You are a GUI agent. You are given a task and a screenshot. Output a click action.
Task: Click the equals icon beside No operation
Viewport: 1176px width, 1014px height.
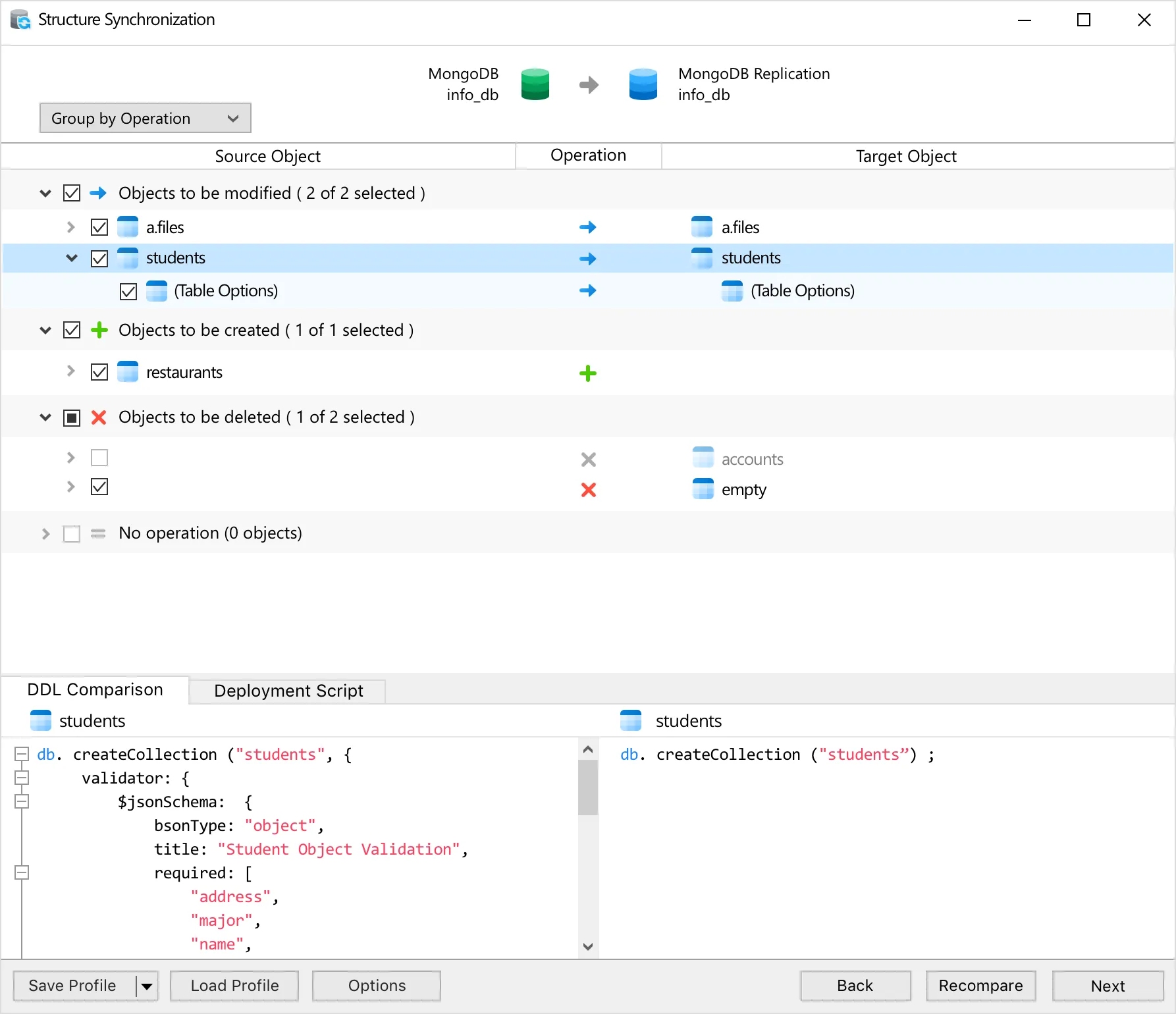(x=98, y=533)
